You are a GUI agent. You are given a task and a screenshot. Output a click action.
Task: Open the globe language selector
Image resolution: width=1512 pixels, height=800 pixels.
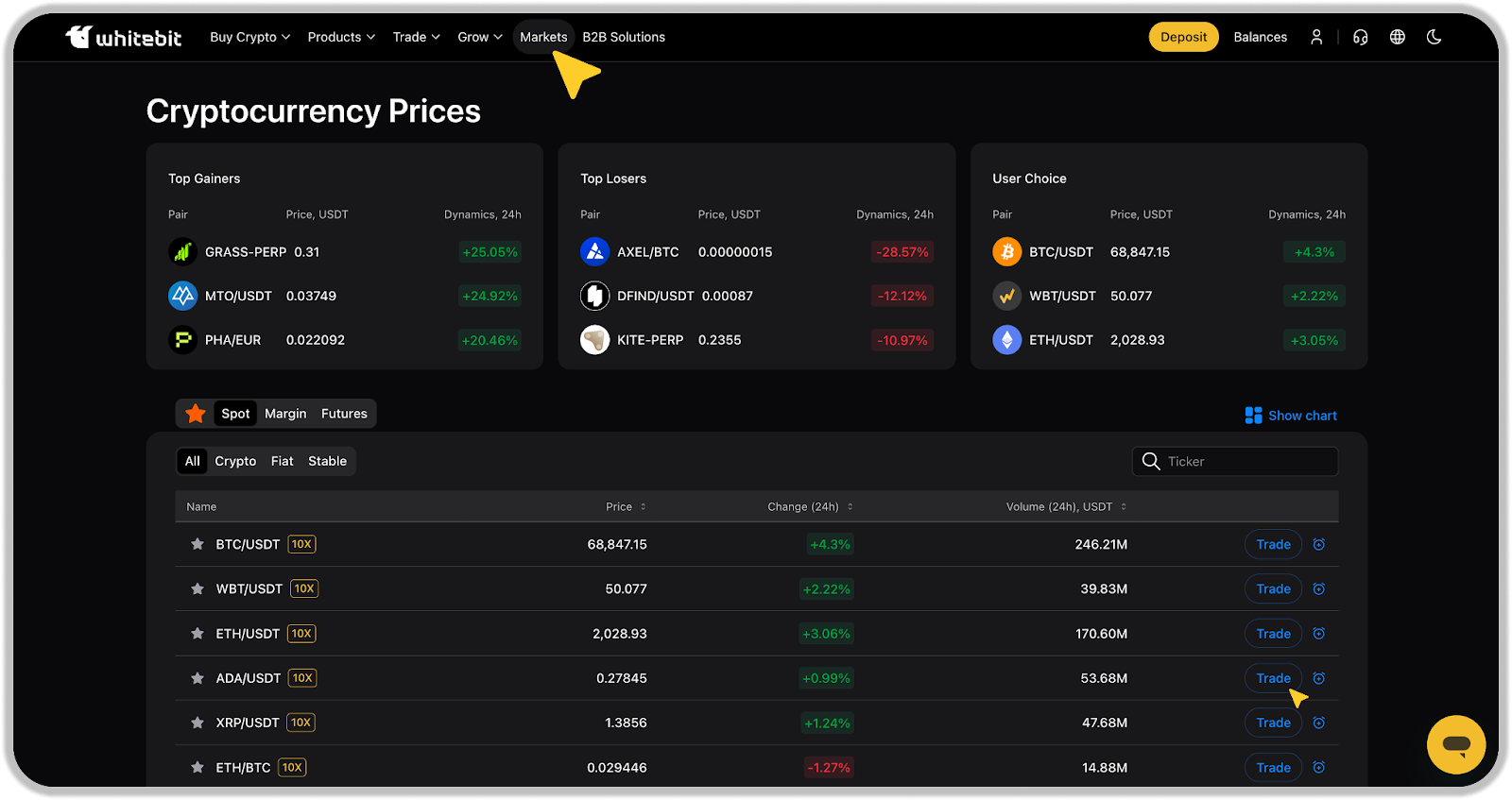1397,37
